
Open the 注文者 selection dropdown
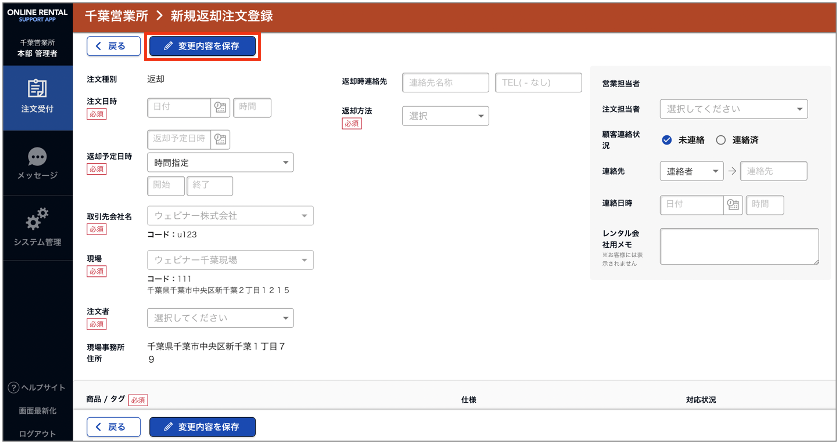(219, 318)
